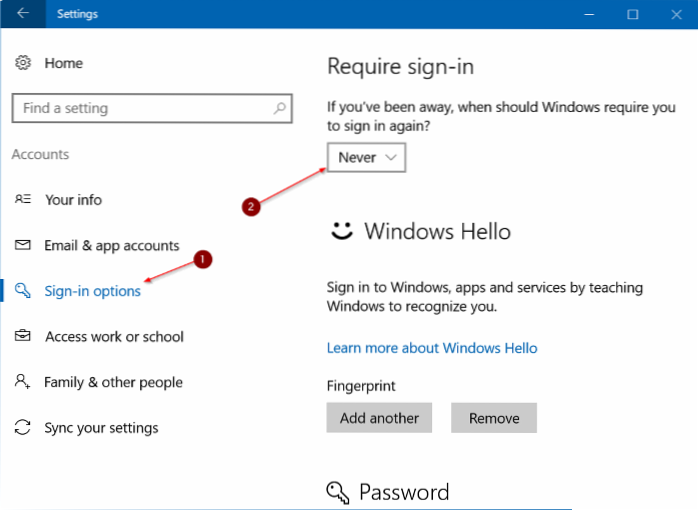Viewport: 698px width, 510px height.
Task: Maximize the Settings window
Action: 633,14
